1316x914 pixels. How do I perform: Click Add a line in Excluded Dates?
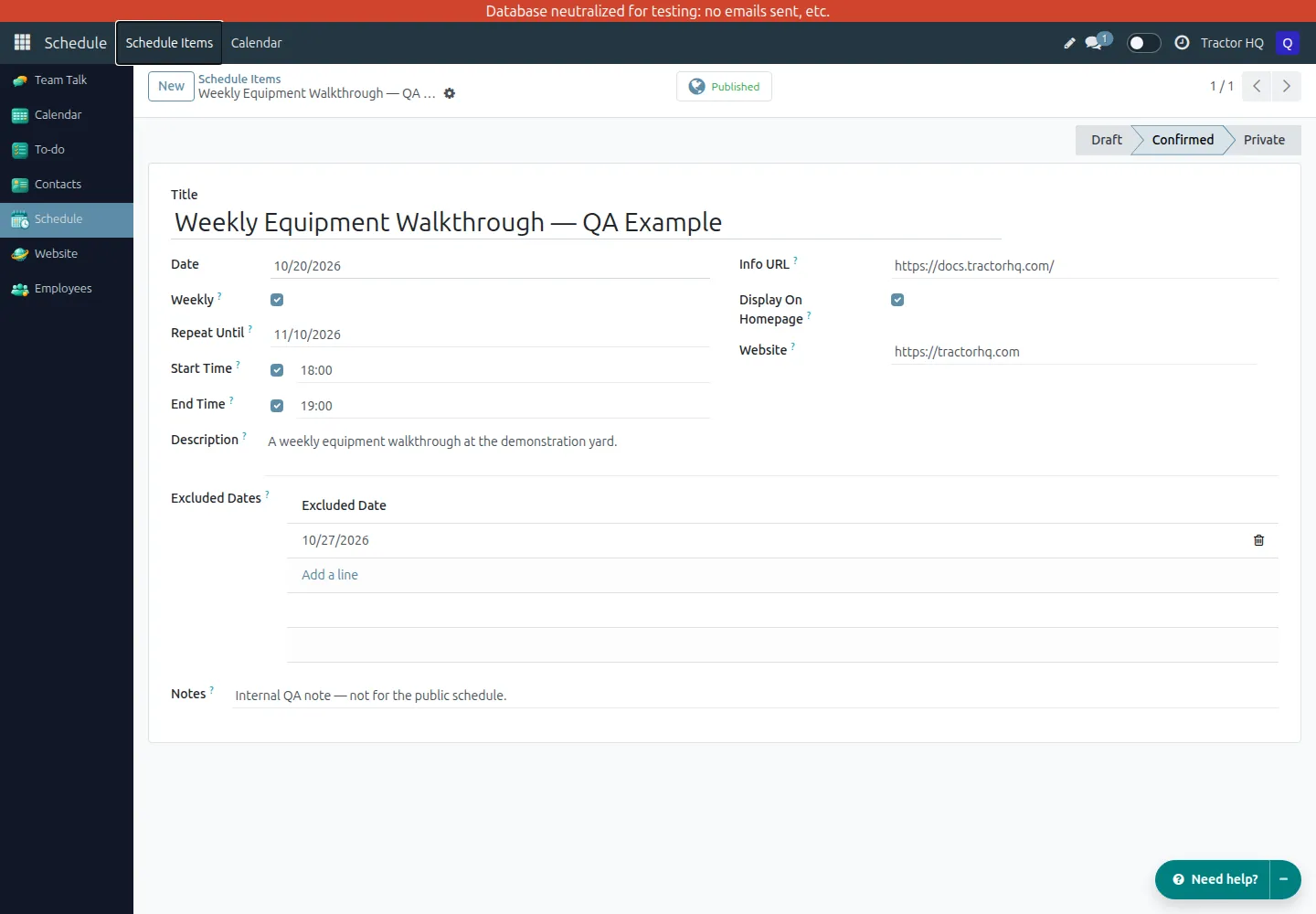[x=330, y=575]
